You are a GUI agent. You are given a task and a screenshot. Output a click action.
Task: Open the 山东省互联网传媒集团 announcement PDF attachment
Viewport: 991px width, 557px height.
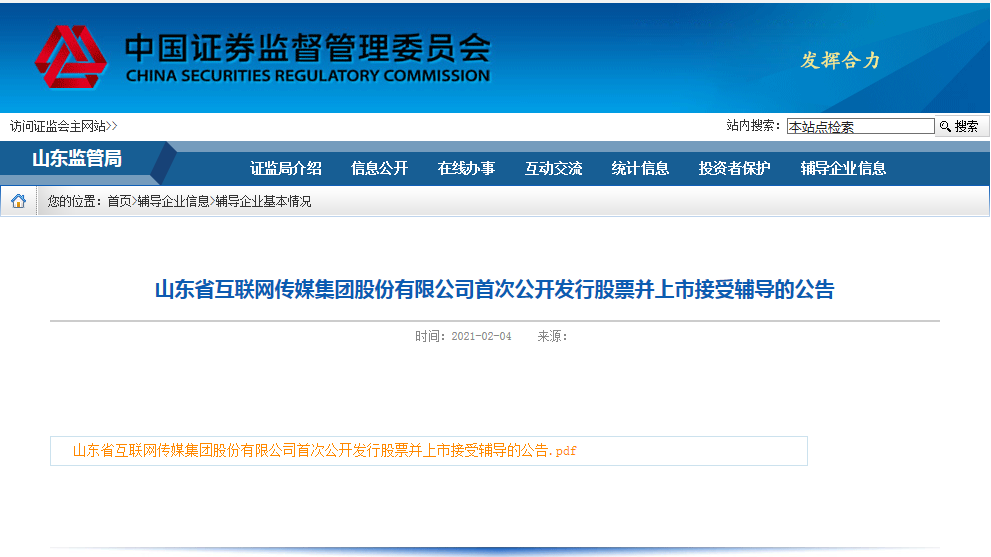point(324,451)
